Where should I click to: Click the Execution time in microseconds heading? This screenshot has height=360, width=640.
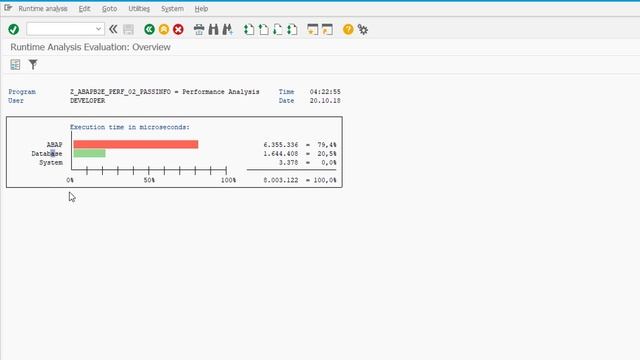point(130,127)
